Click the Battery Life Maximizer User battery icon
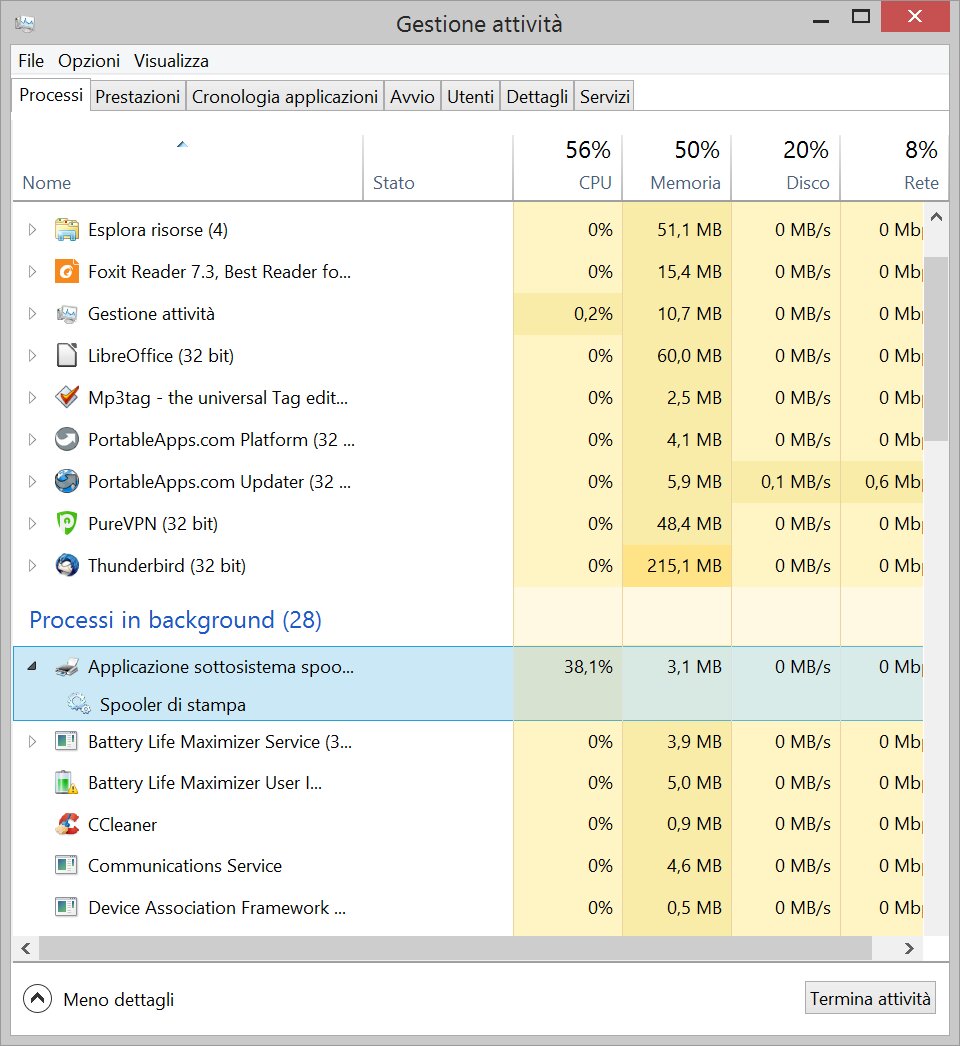Screen dimensions: 960x1046 pyautogui.click(x=66, y=782)
